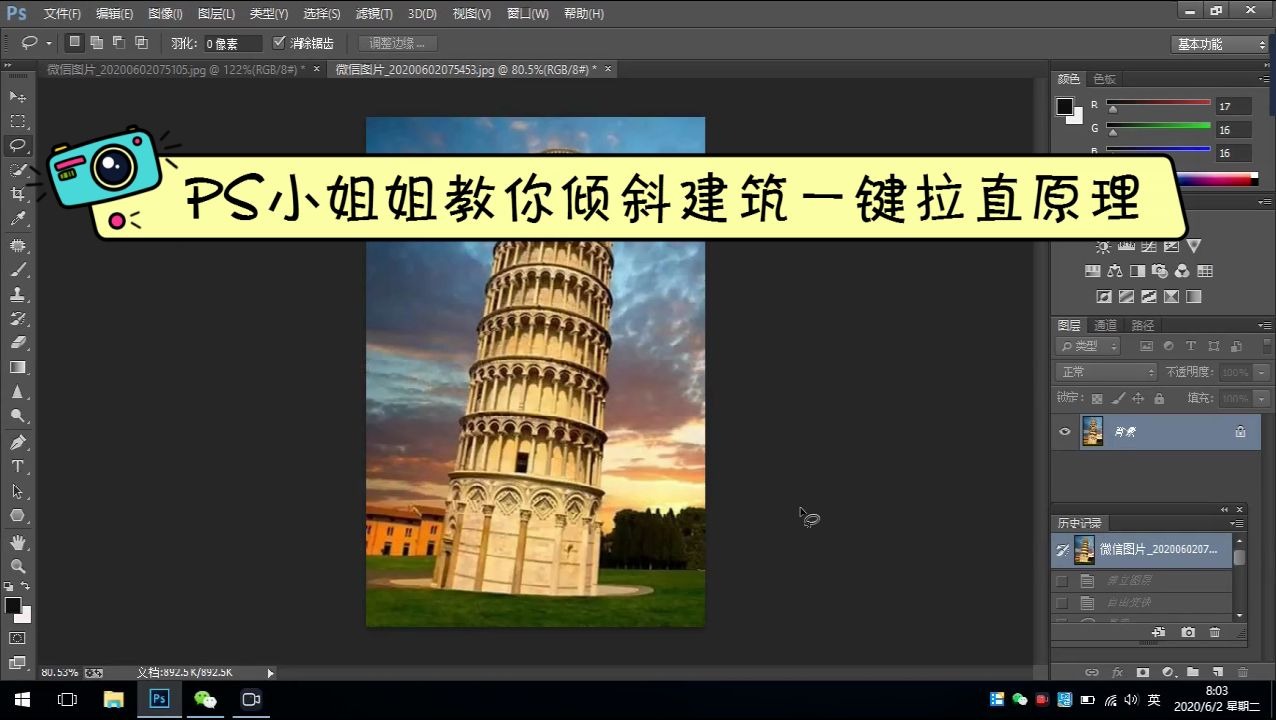Click the Photo Filter adjustment icon
This screenshot has height=720, width=1276.
1160,271
